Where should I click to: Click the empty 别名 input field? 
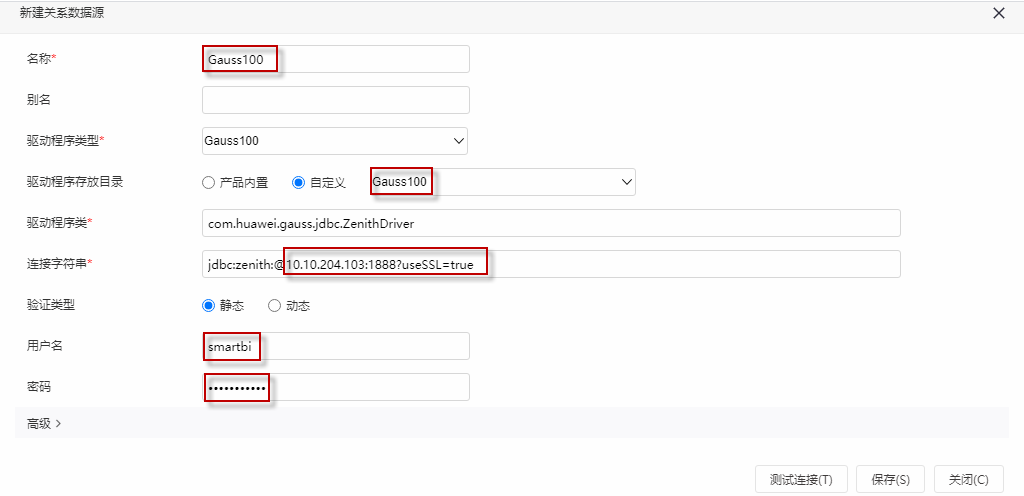click(336, 100)
